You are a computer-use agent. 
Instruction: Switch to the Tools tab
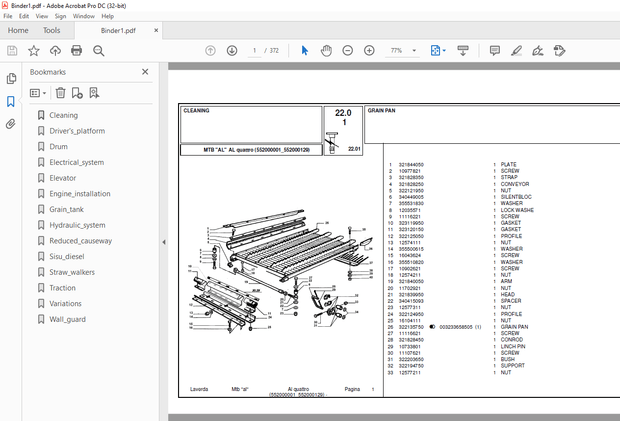click(x=51, y=31)
